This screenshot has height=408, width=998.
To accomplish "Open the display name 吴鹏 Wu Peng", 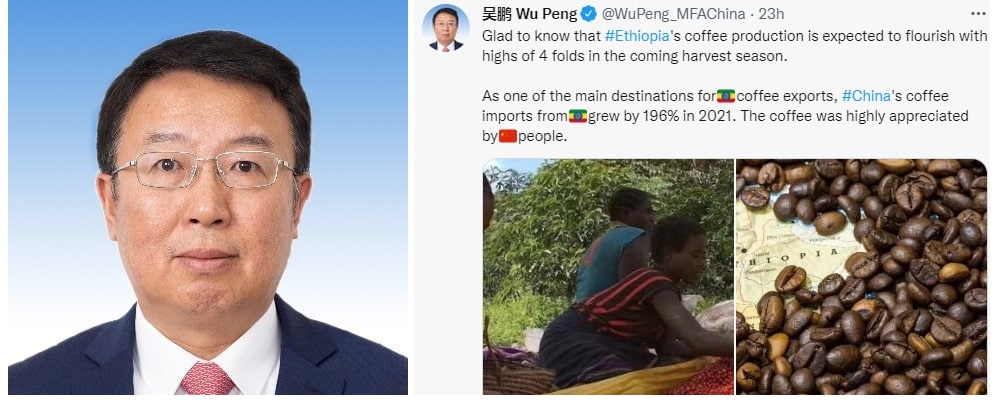I will 530,13.
